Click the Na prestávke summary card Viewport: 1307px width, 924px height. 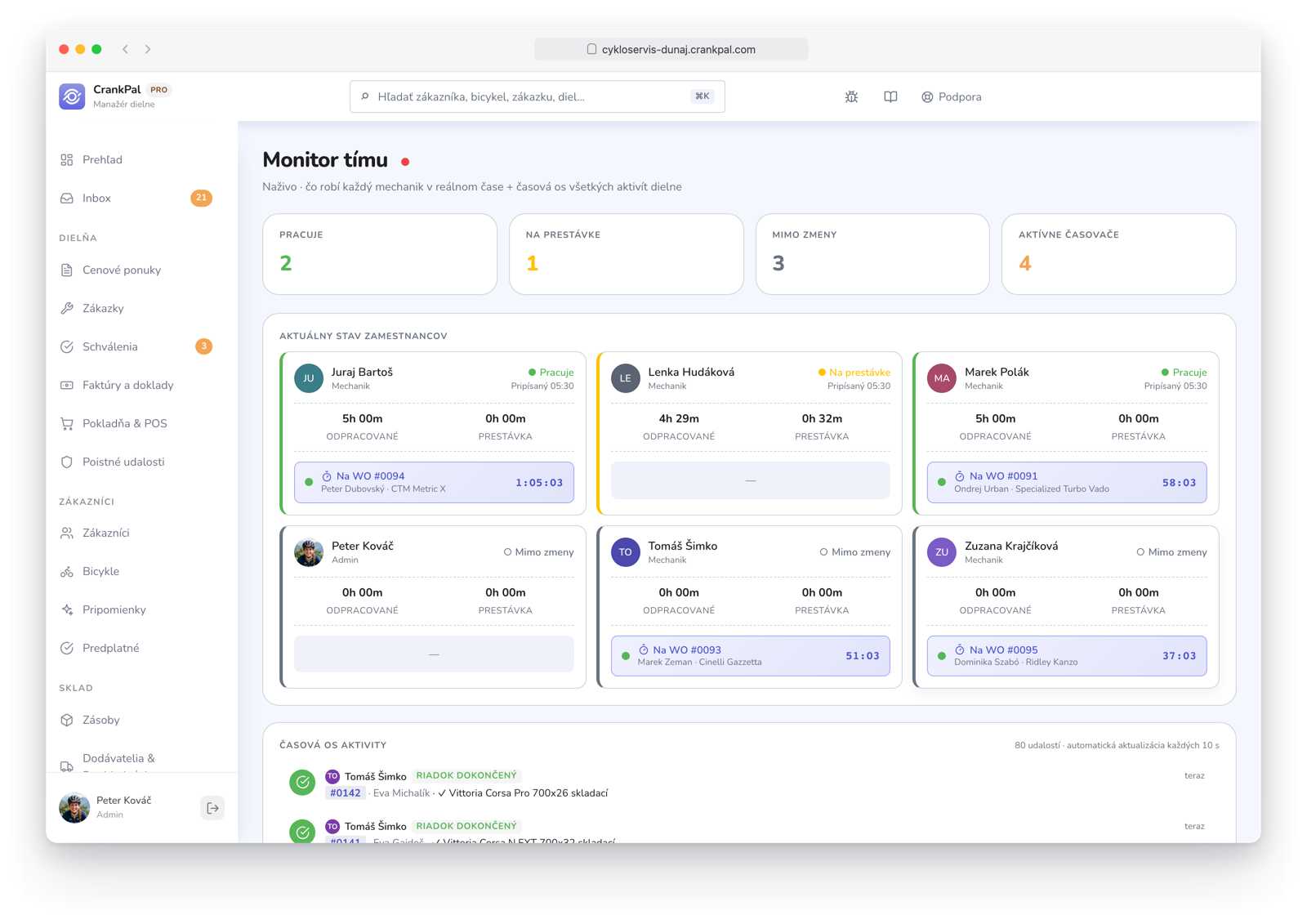pos(627,254)
